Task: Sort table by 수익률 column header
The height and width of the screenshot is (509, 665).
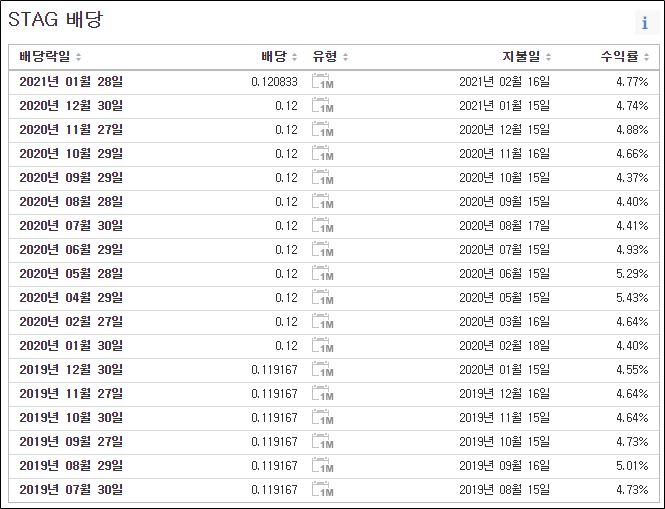Action: tap(625, 56)
